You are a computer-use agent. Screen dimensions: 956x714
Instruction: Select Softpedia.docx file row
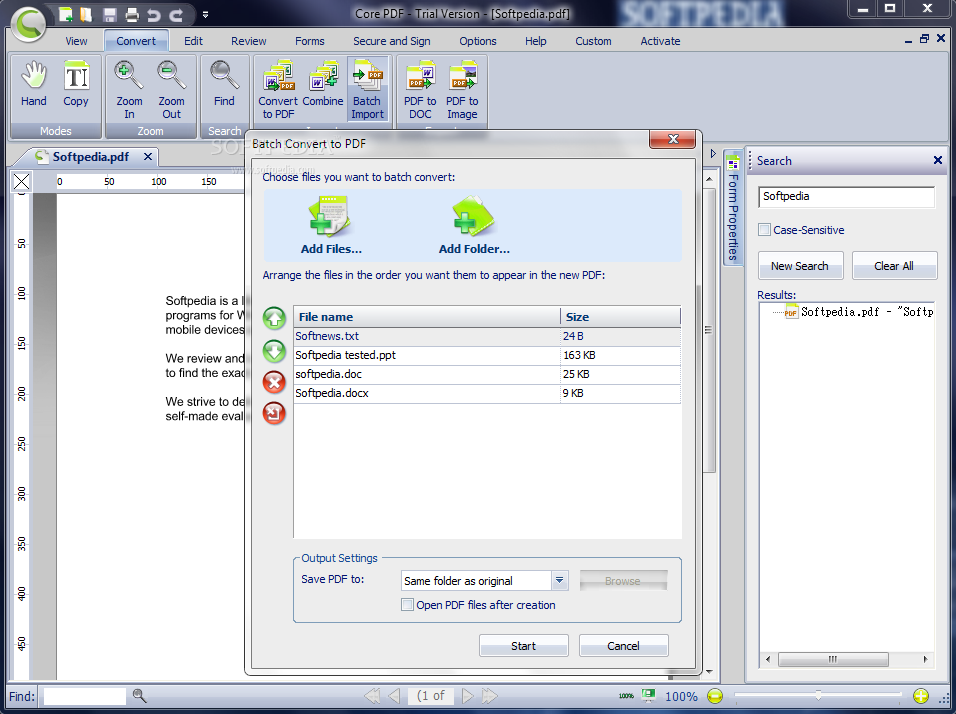click(x=487, y=393)
